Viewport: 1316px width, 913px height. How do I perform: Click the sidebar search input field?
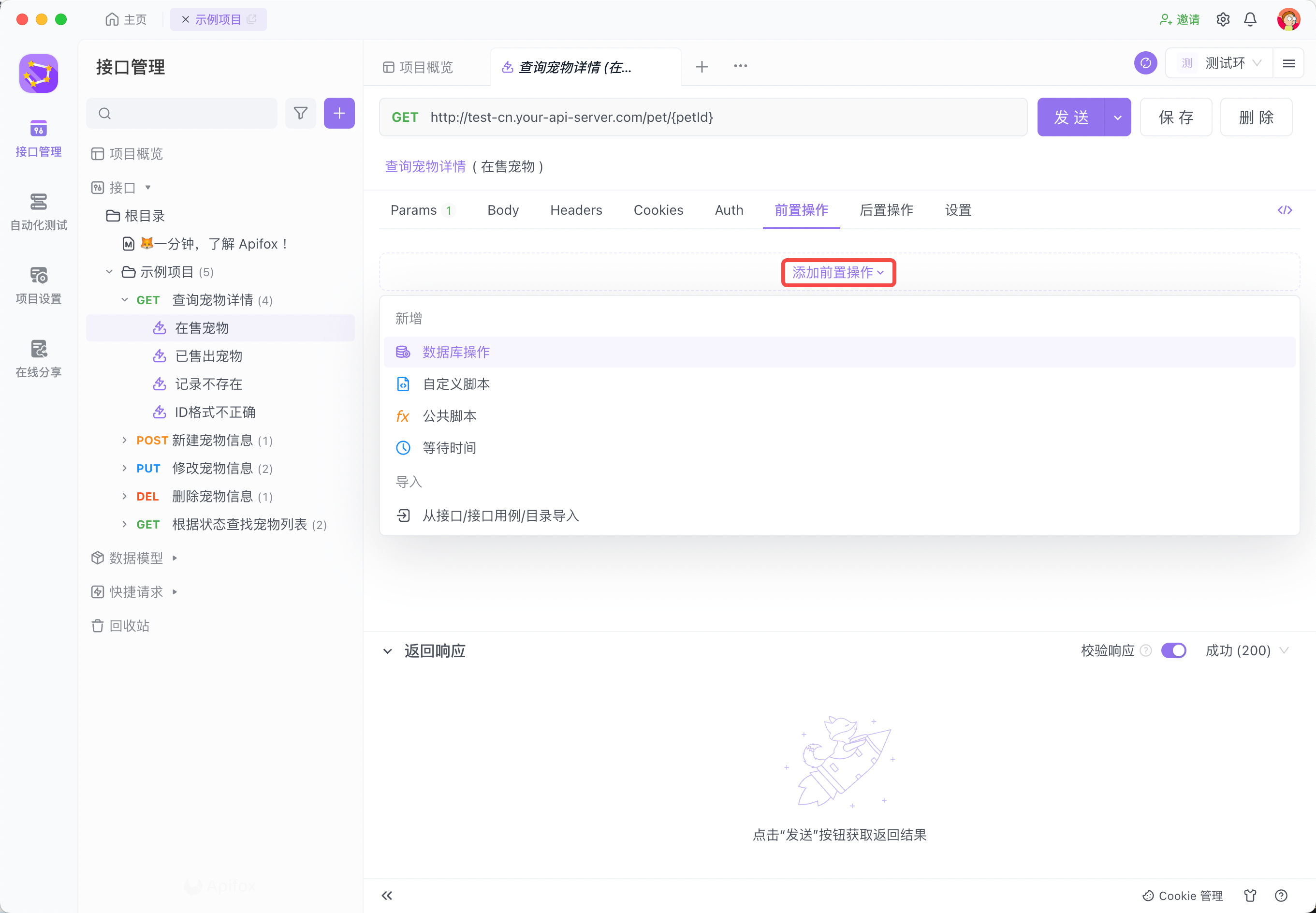[189, 113]
